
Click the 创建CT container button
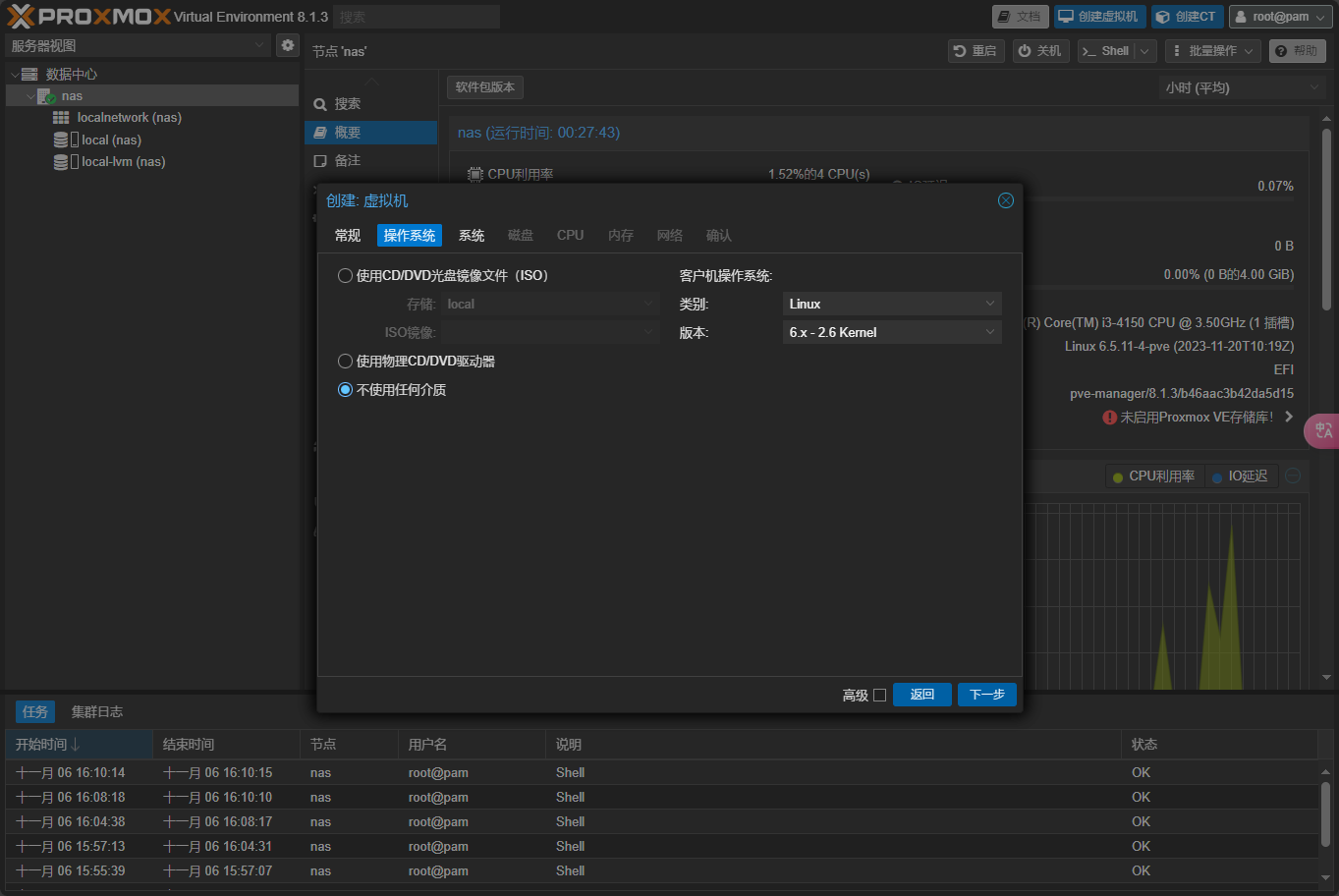pyautogui.click(x=1187, y=17)
